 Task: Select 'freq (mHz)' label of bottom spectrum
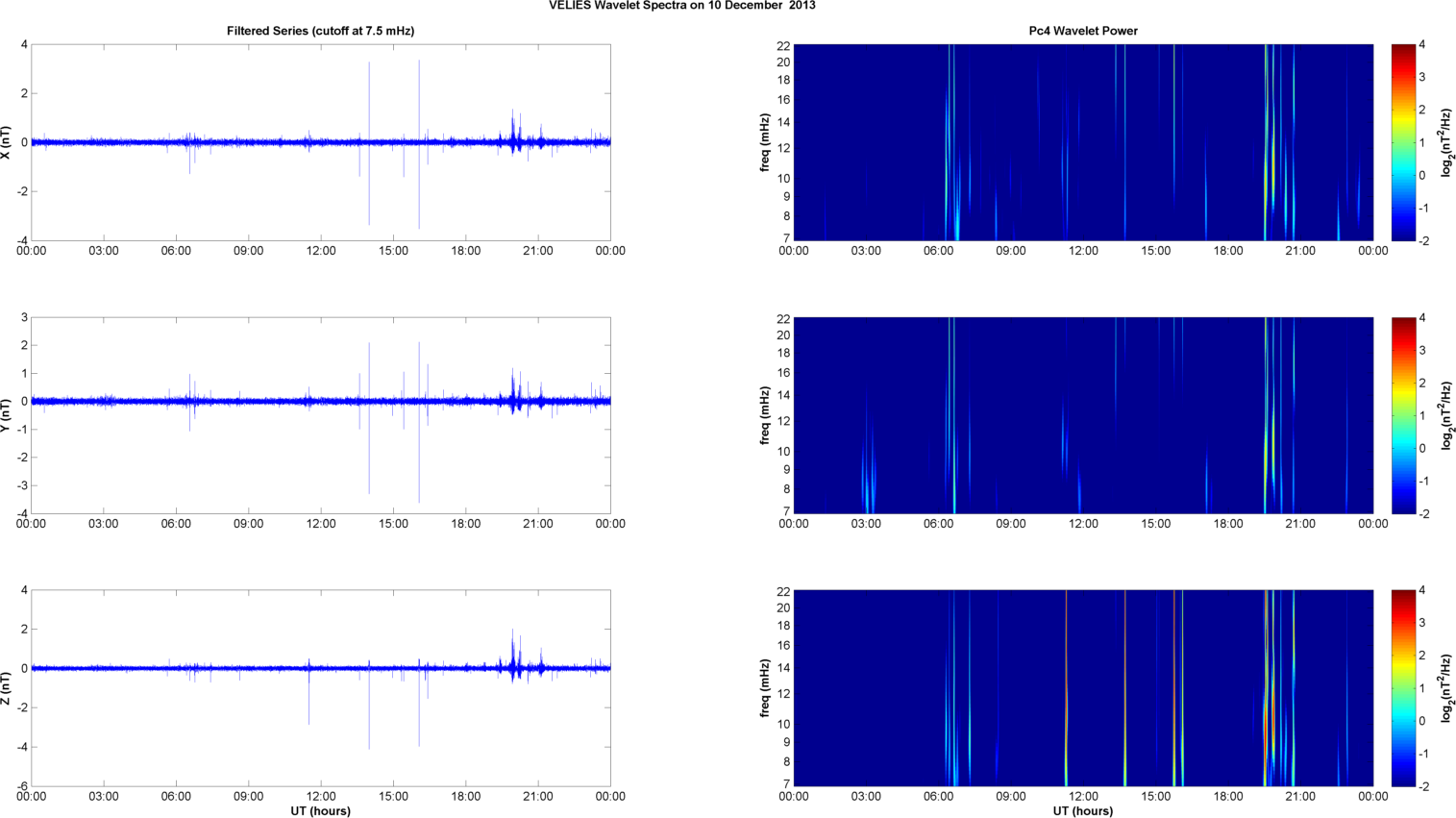pos(765,688)
